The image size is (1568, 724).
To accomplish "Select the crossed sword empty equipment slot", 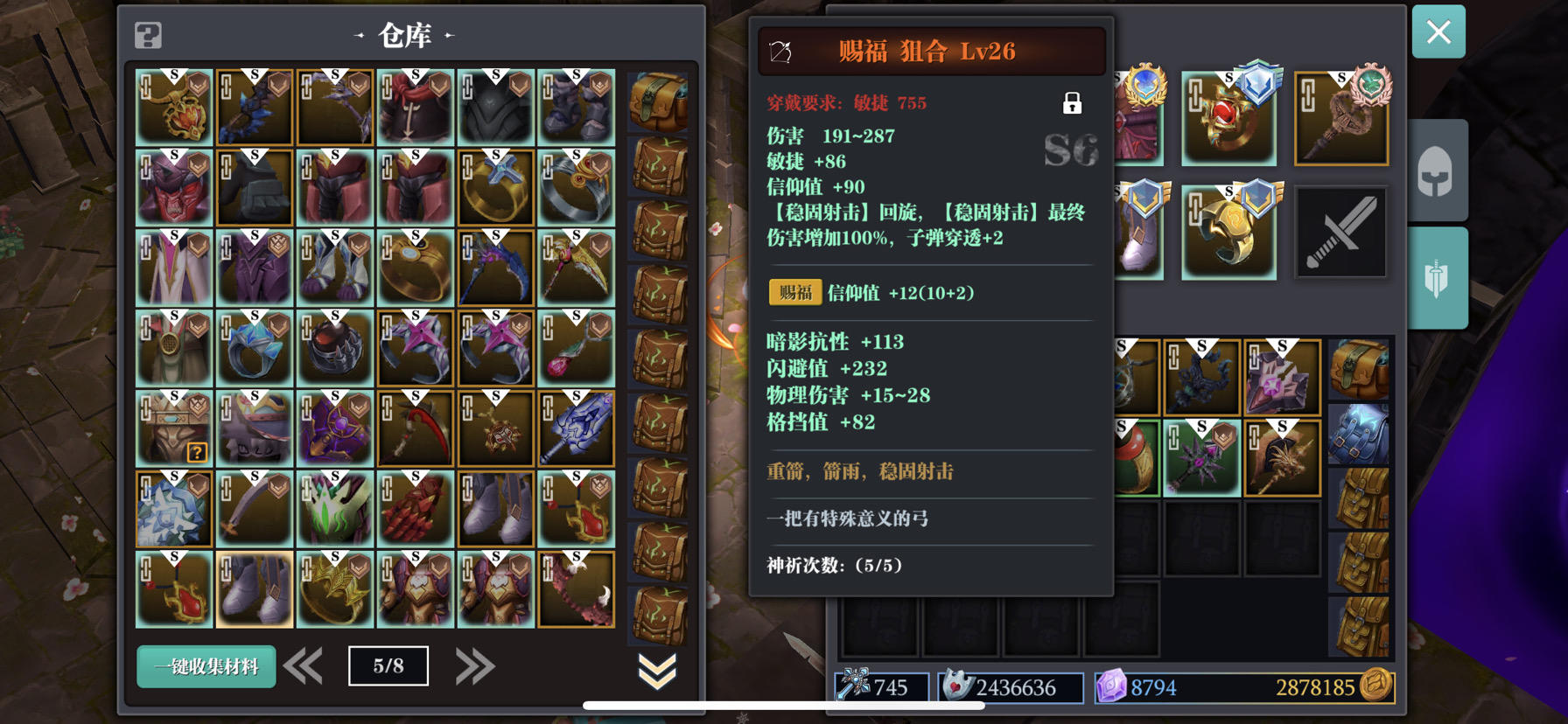I will 1340,232.
